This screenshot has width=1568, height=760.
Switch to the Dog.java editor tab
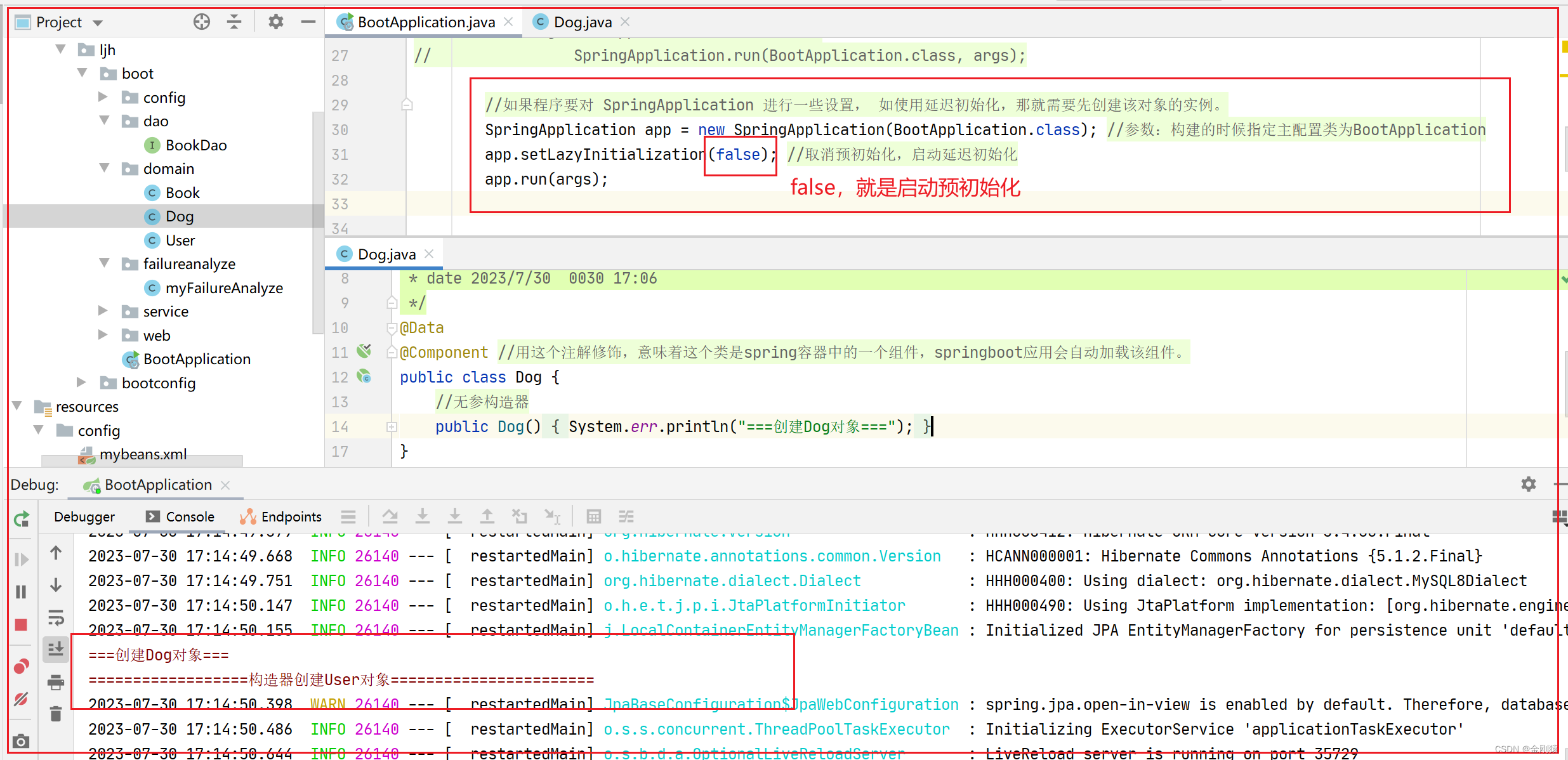580,21
